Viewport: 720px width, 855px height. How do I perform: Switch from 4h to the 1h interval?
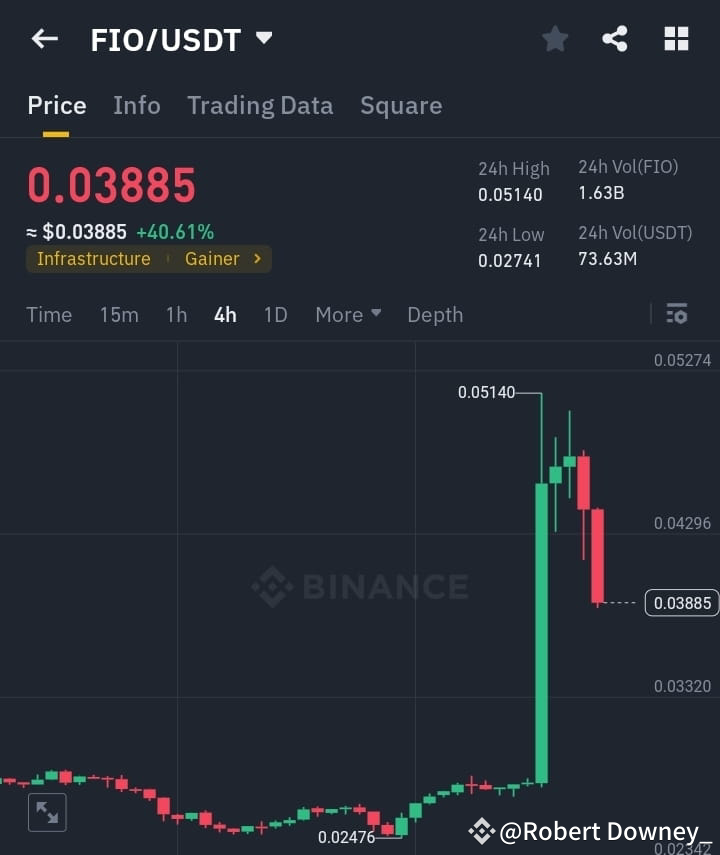176,314
